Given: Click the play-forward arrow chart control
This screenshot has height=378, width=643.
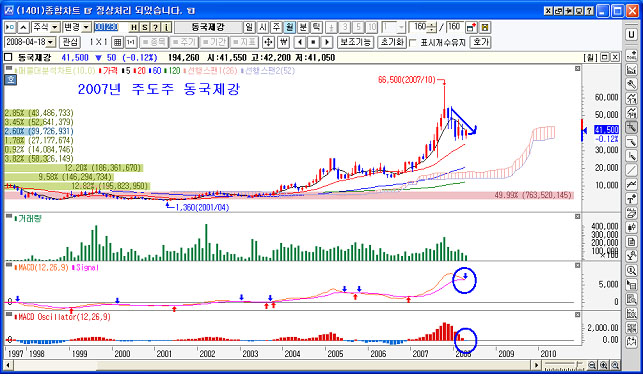Looking at the screenshot, I should pyautogui.click(x=327, y=42).
